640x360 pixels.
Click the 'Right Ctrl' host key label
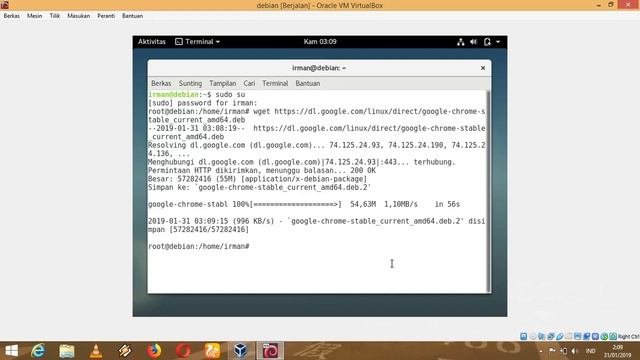coord(629,336)
